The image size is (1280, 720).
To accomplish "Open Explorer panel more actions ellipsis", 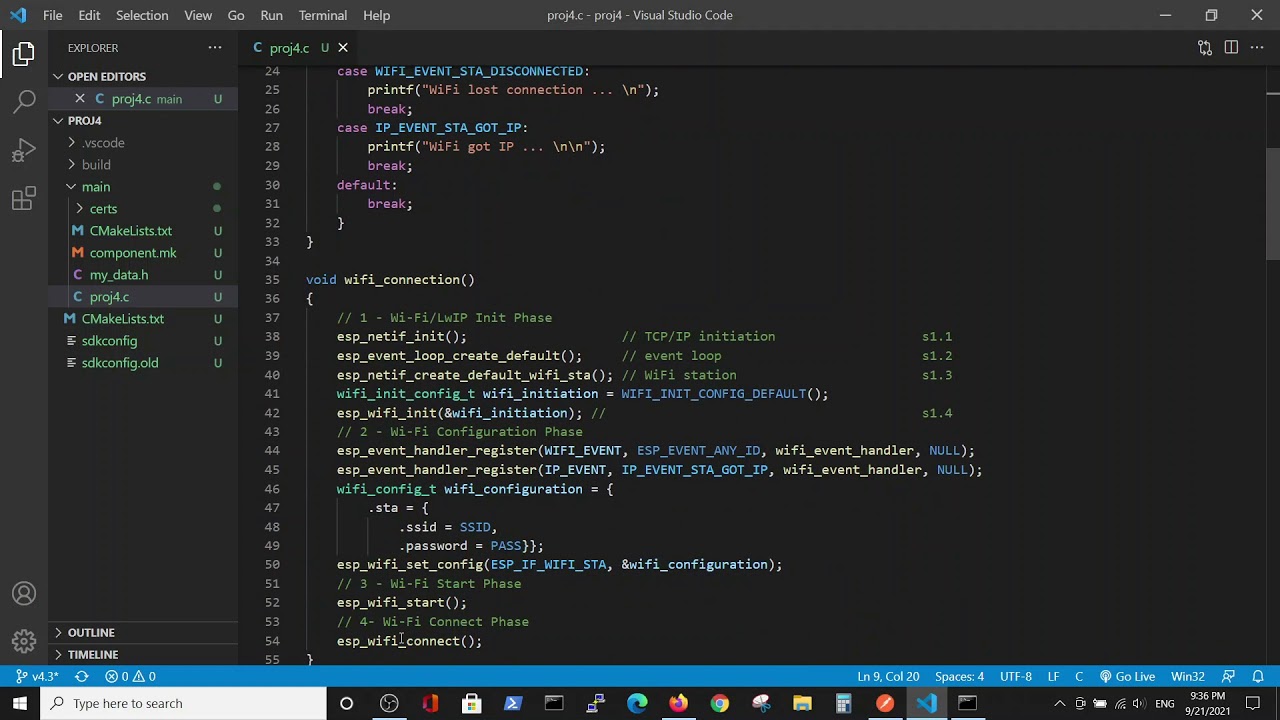I will click(215, 48).
